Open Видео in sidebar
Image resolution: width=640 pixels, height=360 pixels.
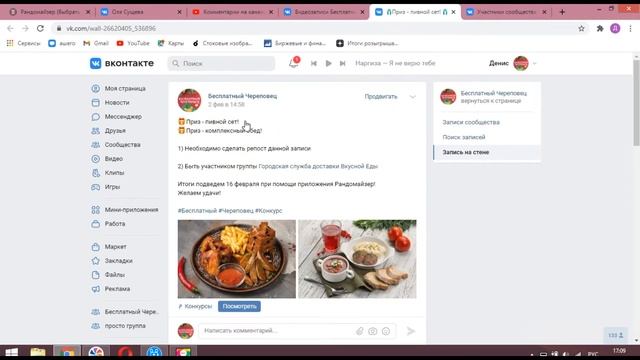[x=113, y=158]
